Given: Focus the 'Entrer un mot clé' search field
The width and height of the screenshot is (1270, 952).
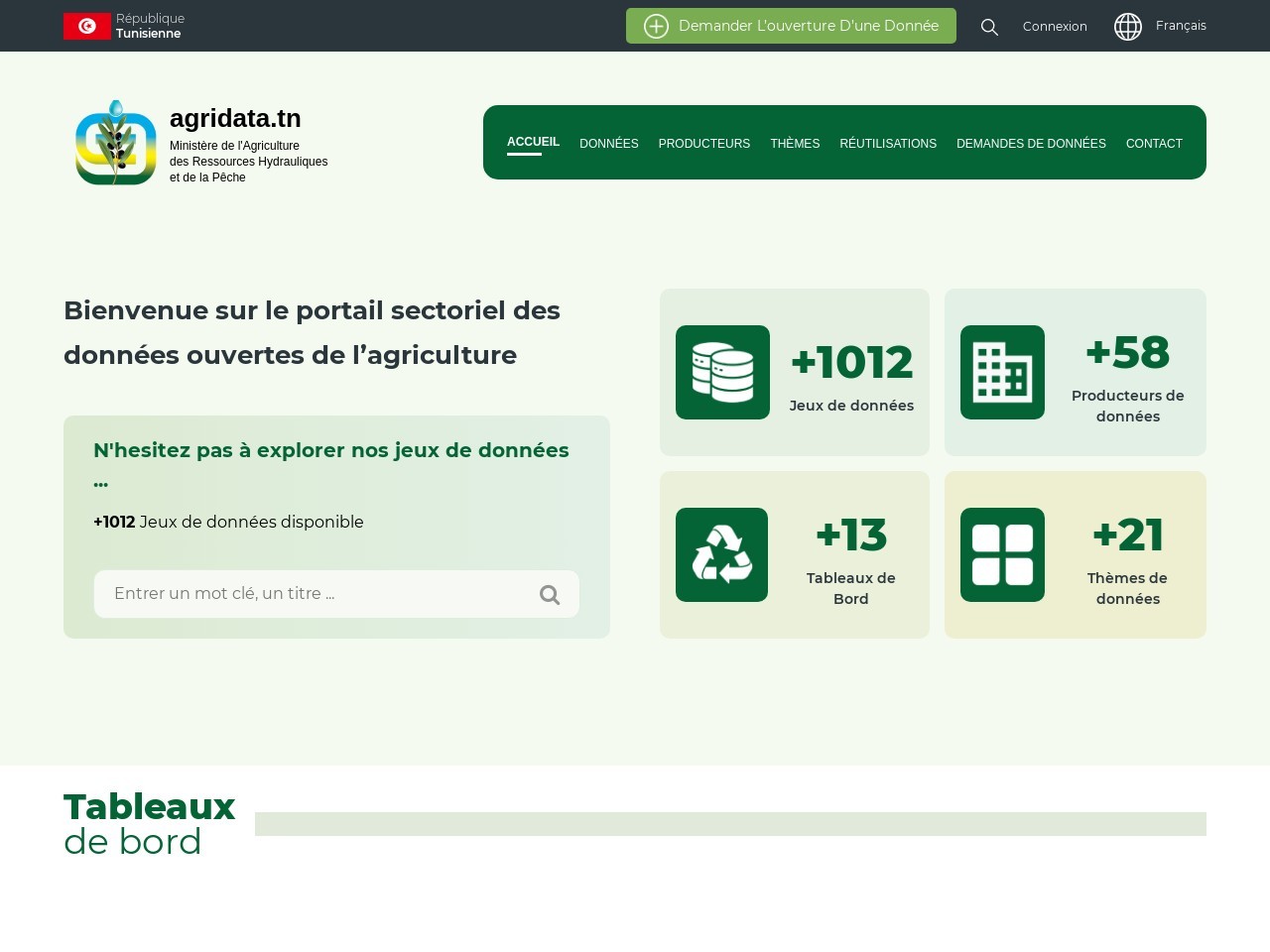Looking at the screenshot, I should coord(336,594).
